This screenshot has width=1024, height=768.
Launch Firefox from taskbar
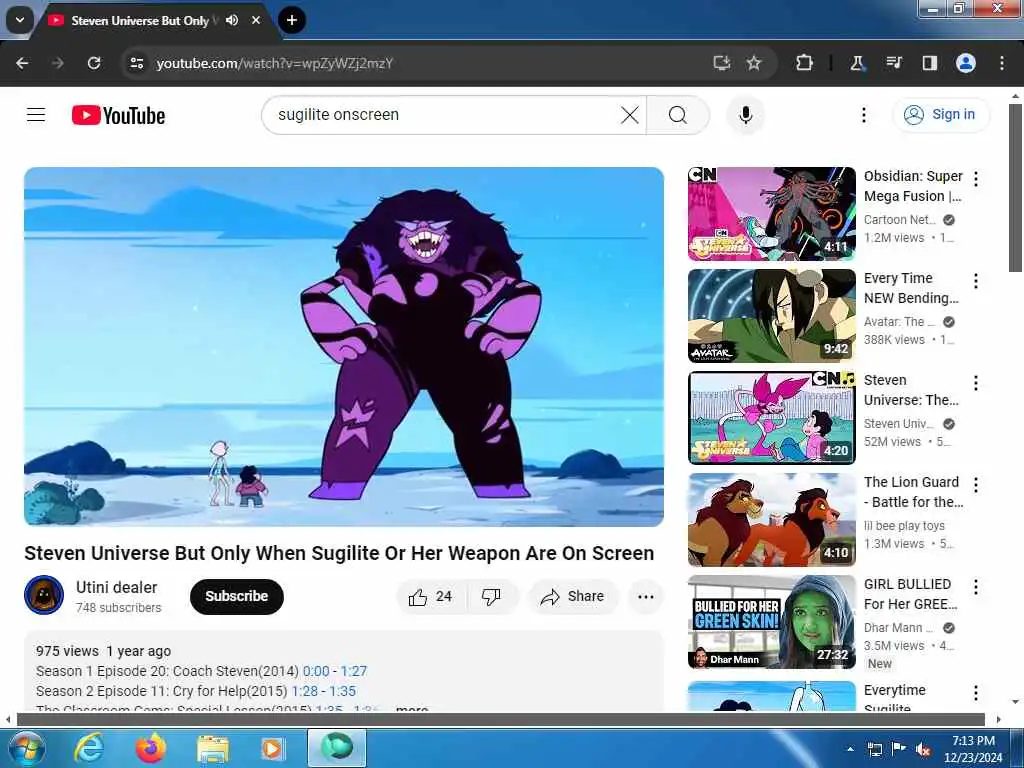click(151, 748)
